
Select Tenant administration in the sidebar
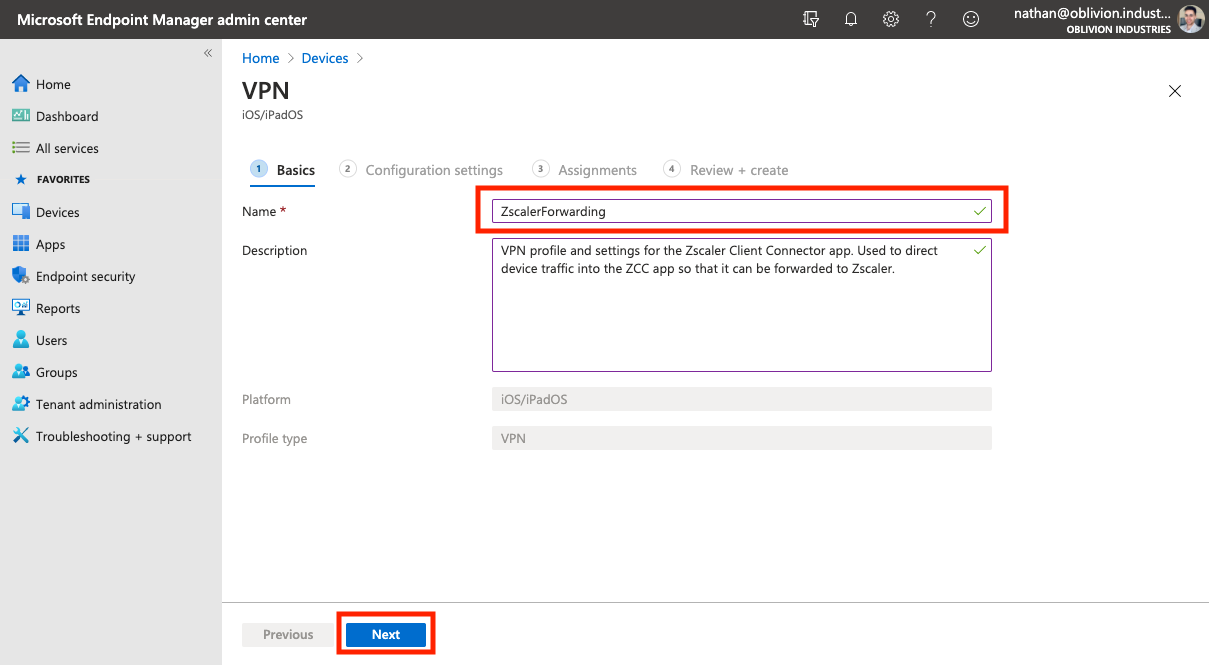click(x=98, y=404)
